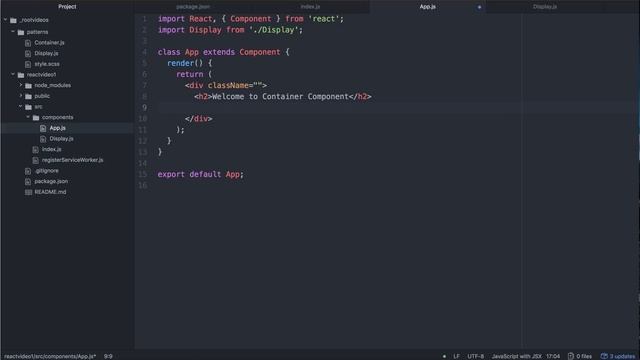
Task: Collapse the reactvideo1 folder arrow
Action: [x=13, y=74]
